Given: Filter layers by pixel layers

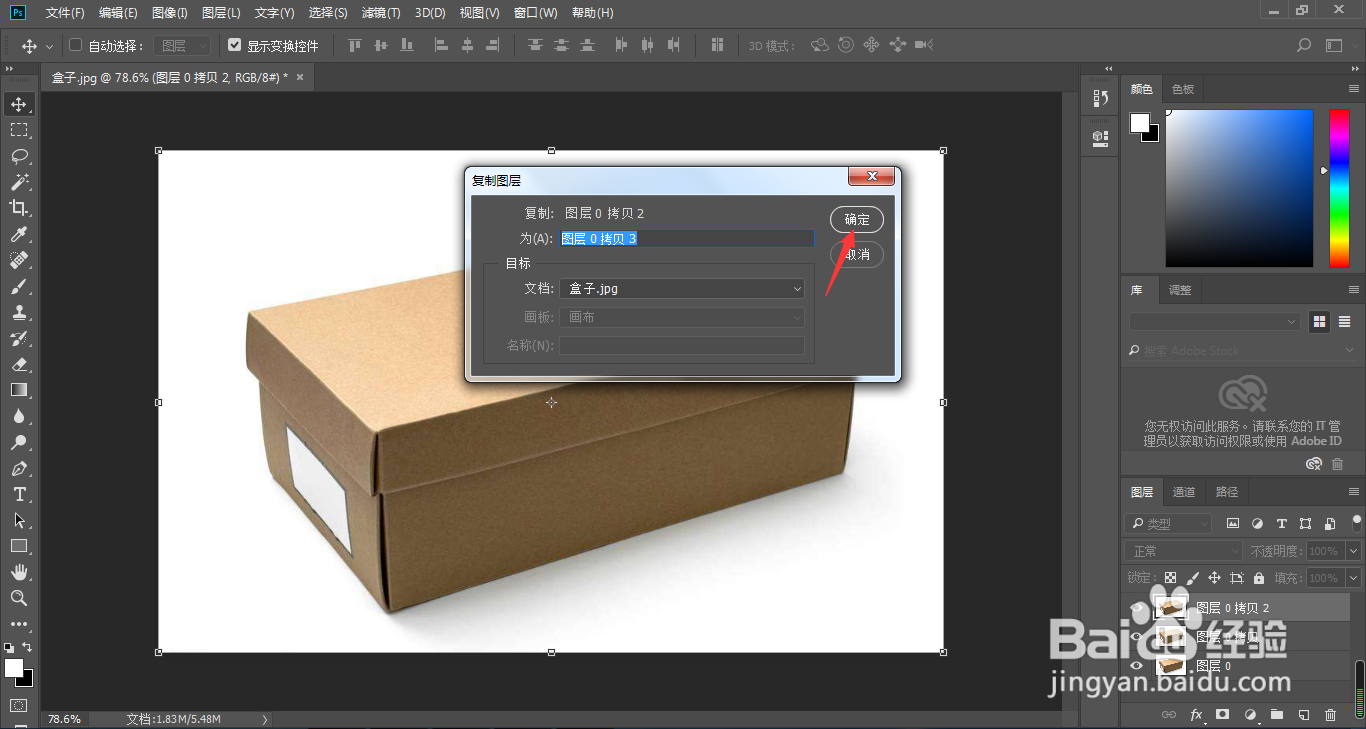Looking at the screenshot, I should tap(1233, 524).
